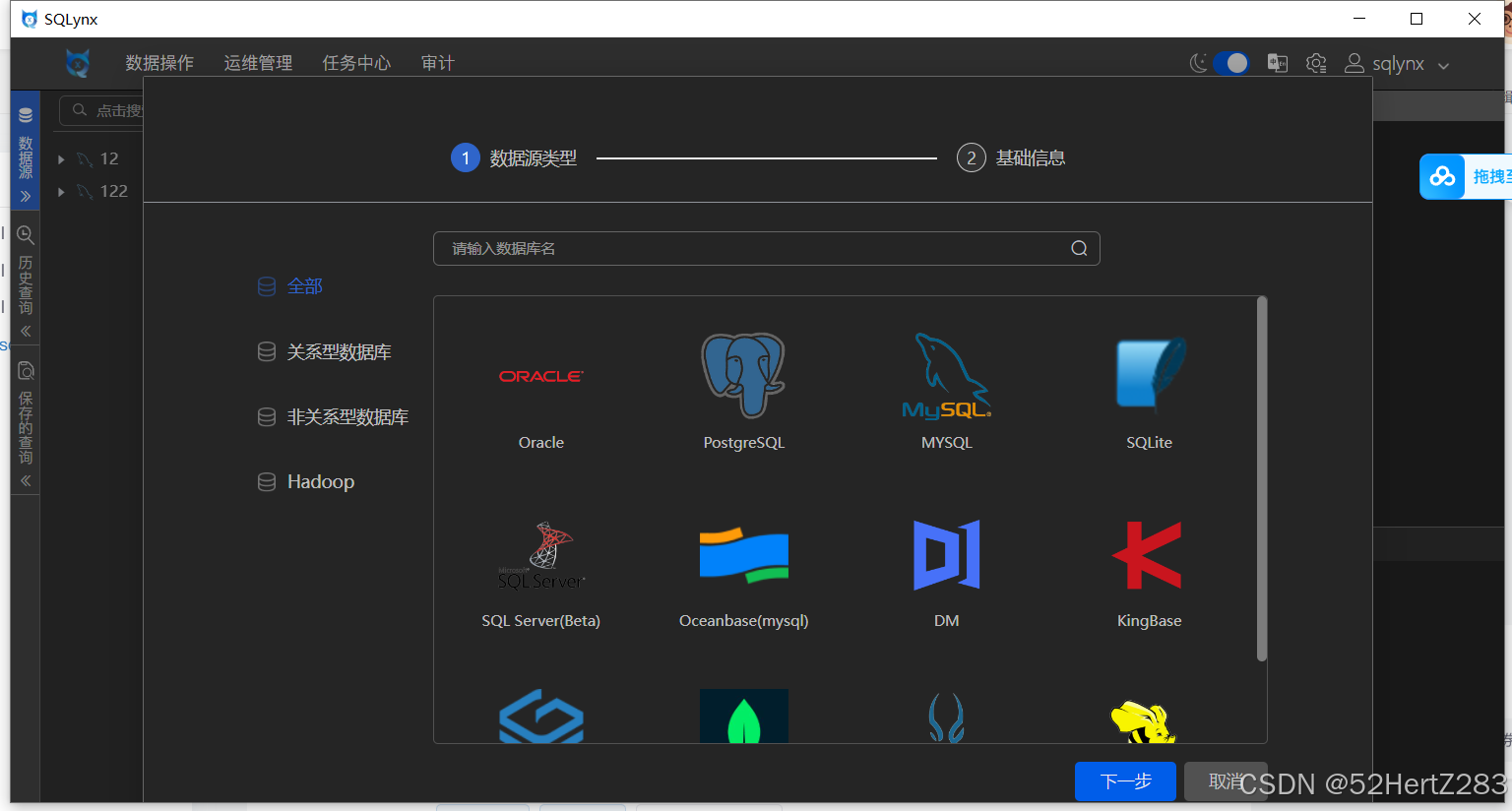The image size is (1512, 811).
Task: Click the language translate icon
Action: [1278, 63]
